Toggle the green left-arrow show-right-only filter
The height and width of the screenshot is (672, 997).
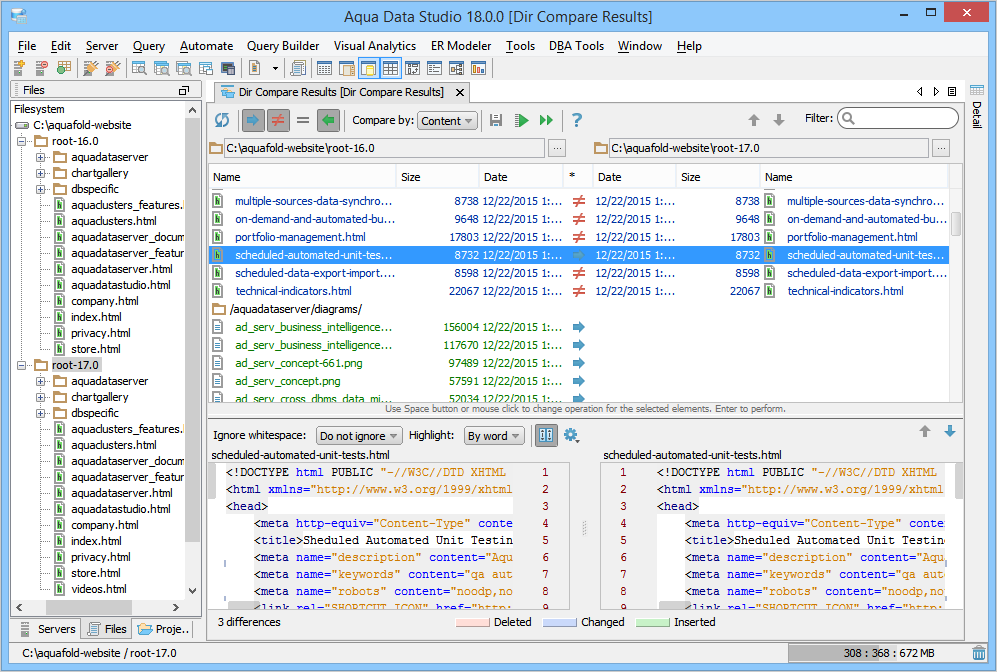click(328, 120)
